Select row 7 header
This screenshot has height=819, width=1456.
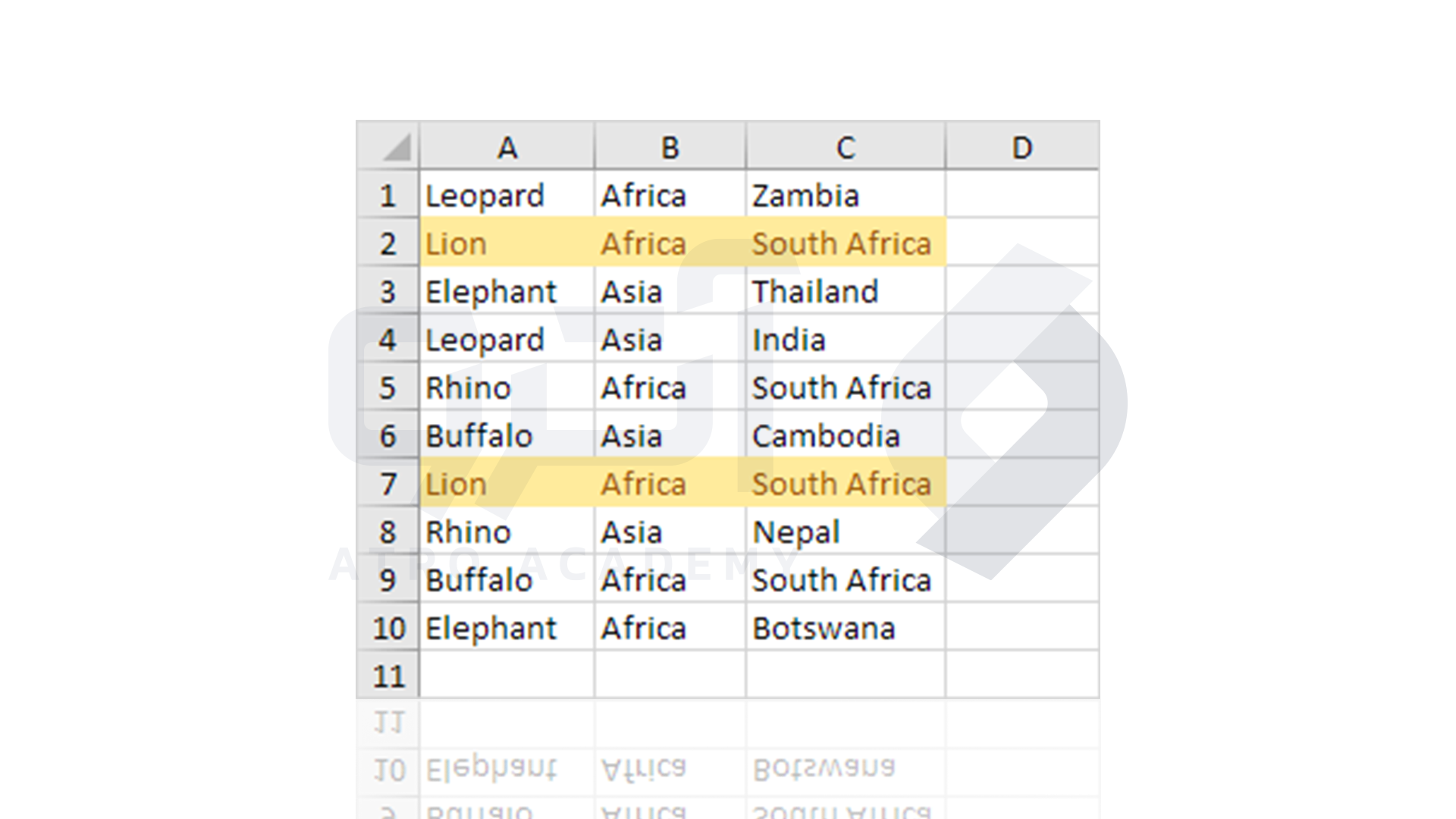click(388, 483)
